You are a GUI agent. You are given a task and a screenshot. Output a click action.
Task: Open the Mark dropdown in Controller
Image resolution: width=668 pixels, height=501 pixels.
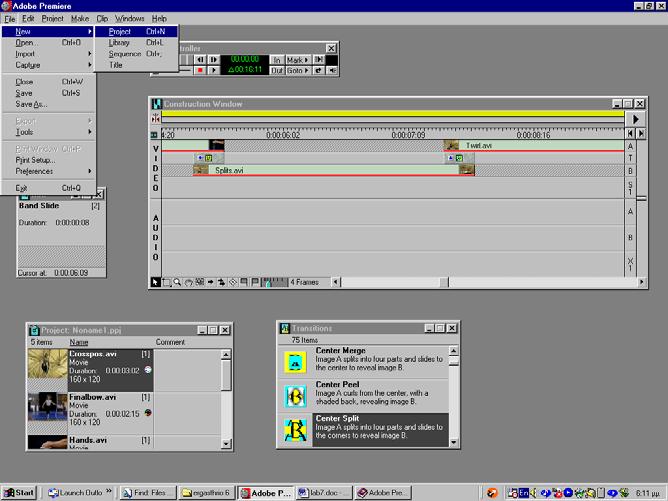(297, 60)
